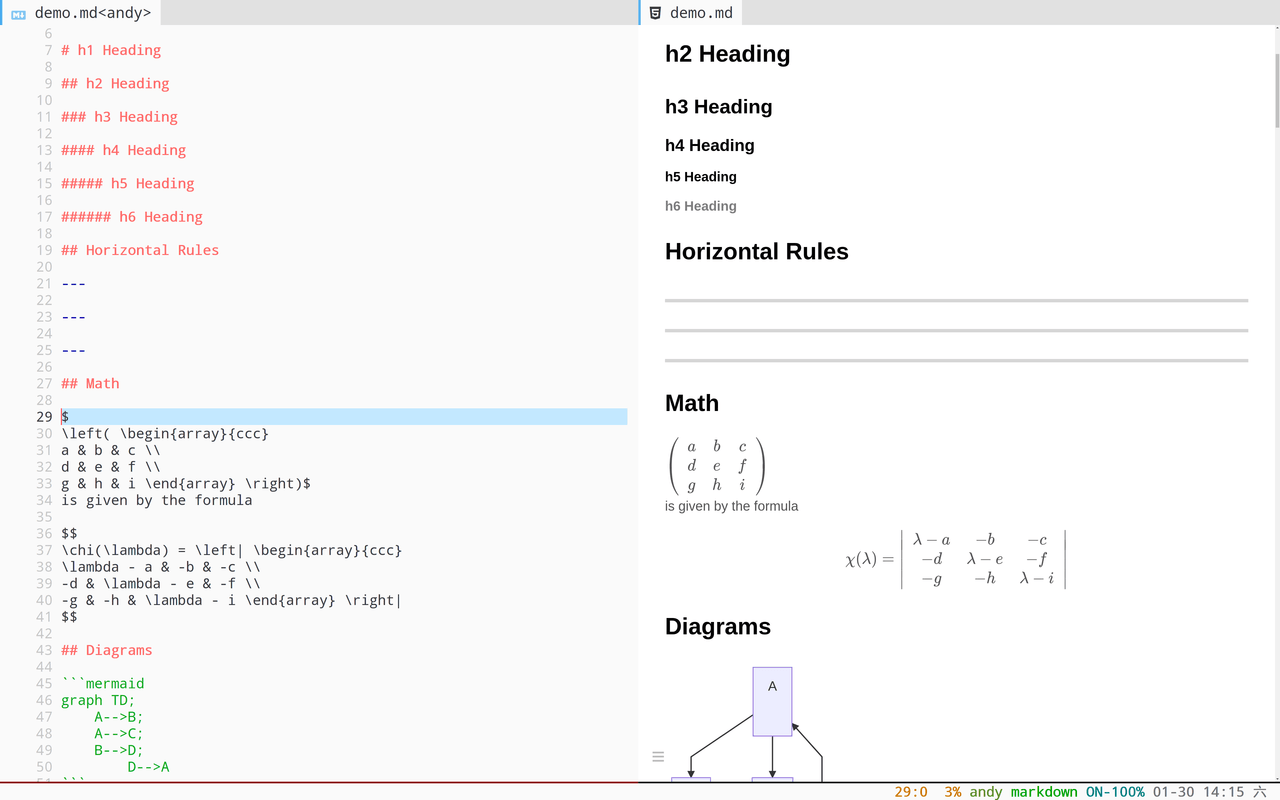Place cursor on '###### h6 Heading' source line
The width and height of the screenshot is (1280, 800).
pos(132,217)
